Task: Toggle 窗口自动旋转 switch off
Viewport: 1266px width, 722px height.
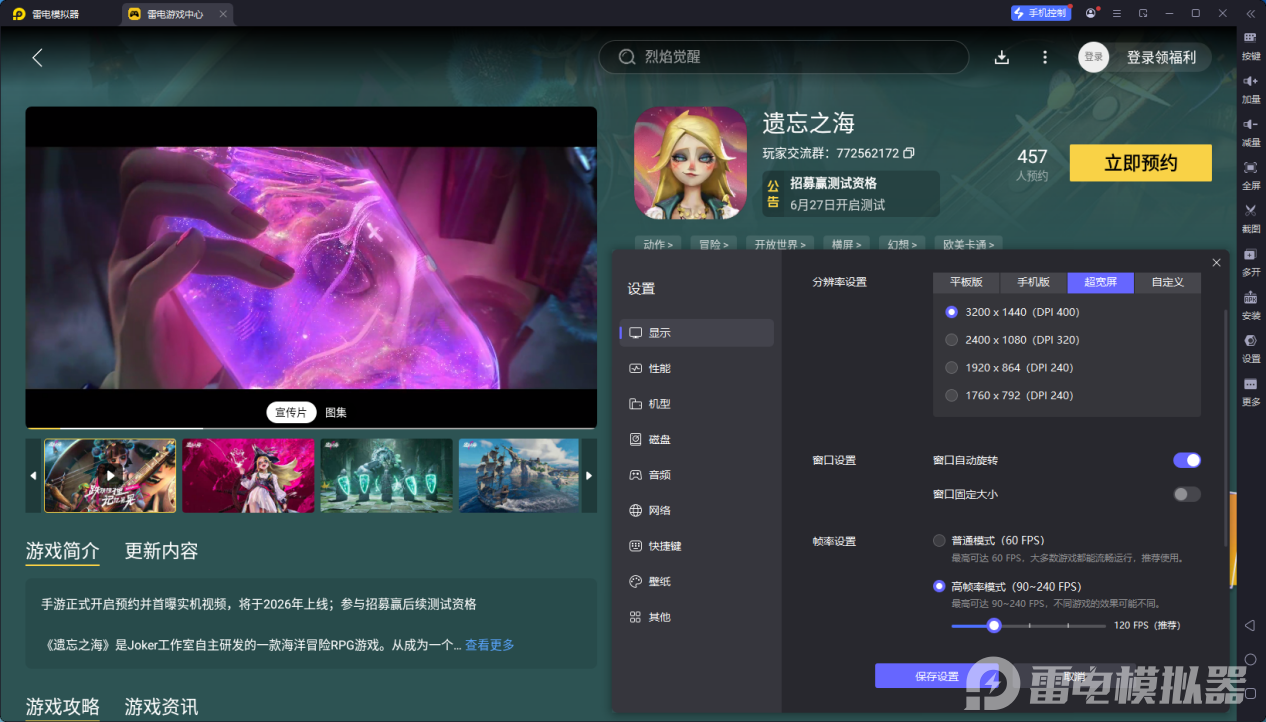Action: click(1187, 460)
